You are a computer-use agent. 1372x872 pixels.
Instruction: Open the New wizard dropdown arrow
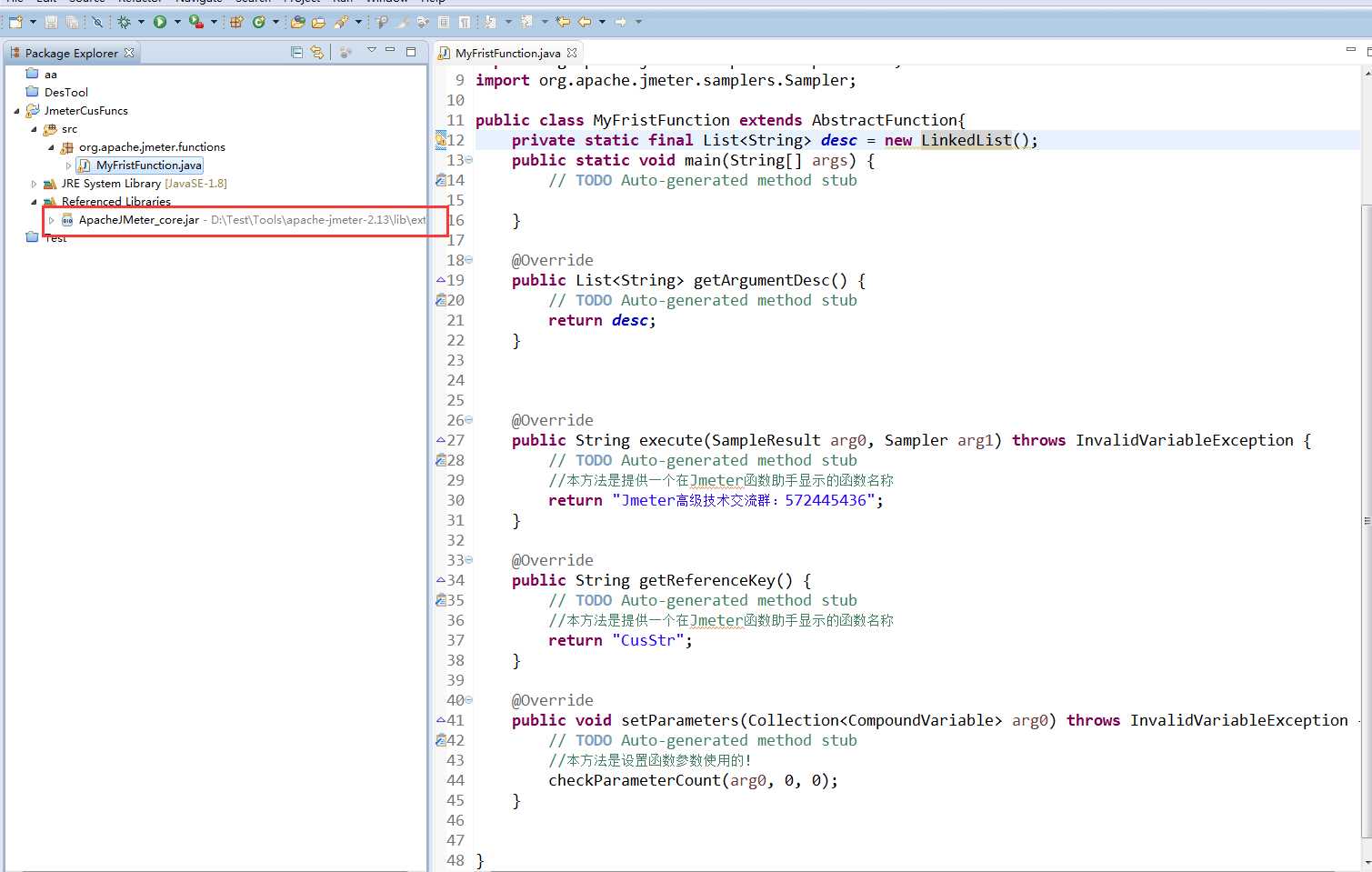click(x=33, y=22)
